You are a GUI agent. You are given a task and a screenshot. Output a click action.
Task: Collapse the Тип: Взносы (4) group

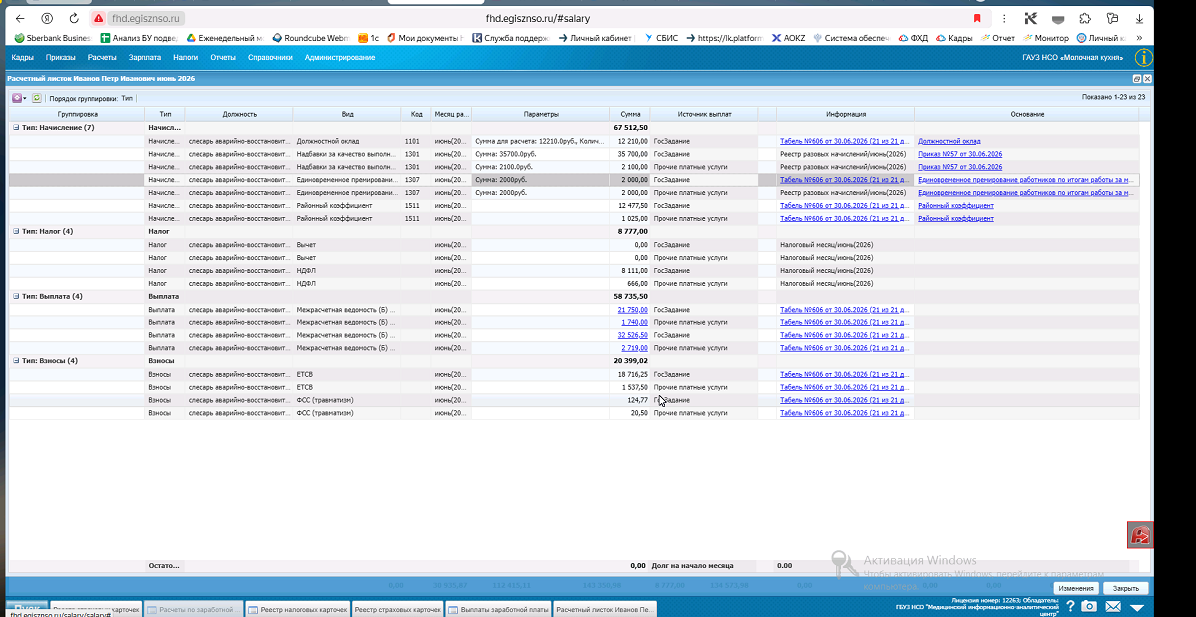point(16,361)
